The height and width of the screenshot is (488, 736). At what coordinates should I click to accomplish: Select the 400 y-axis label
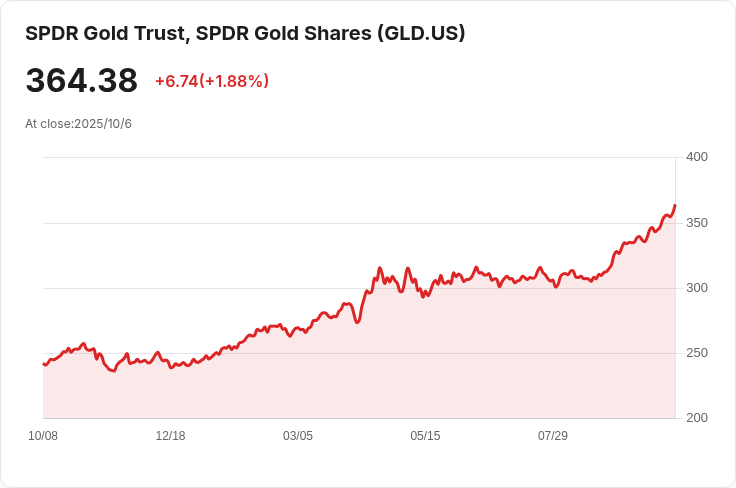click(x=696, y=157)
